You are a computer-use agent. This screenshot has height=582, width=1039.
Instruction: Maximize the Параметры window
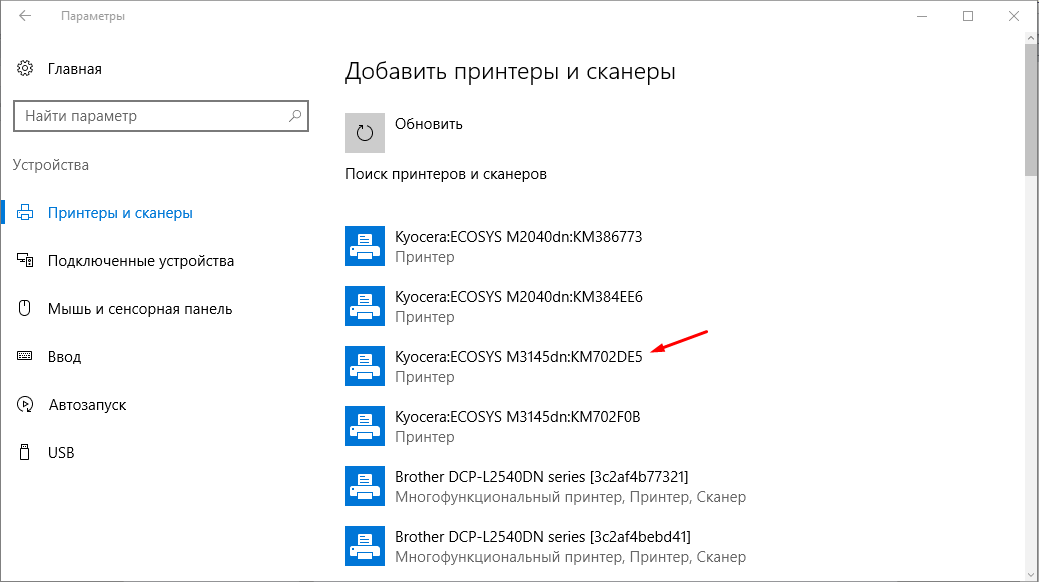point(968,16)
